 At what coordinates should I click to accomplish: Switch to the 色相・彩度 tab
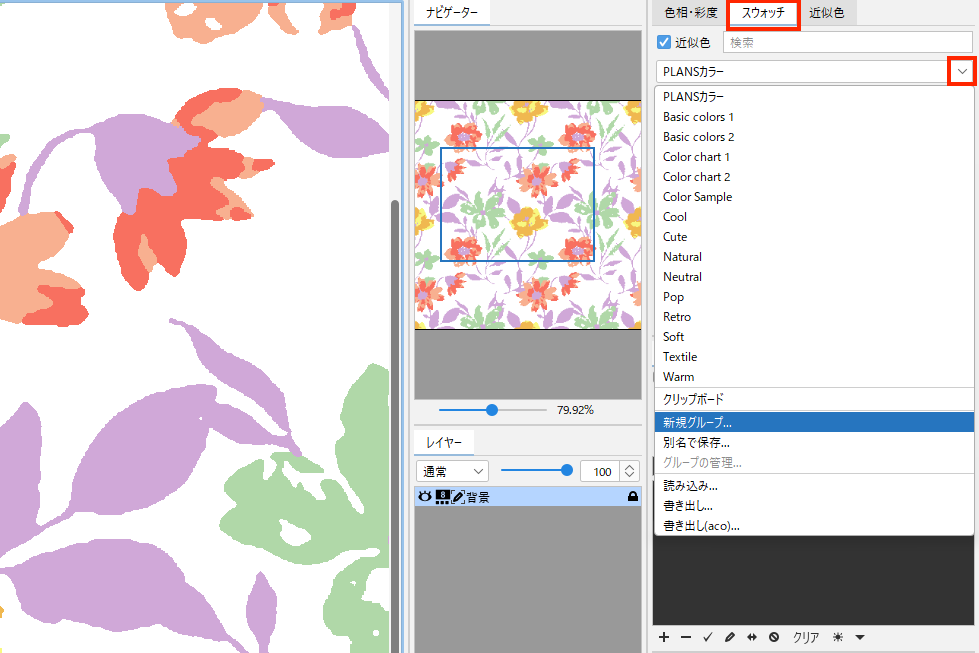tap(691, 12)
